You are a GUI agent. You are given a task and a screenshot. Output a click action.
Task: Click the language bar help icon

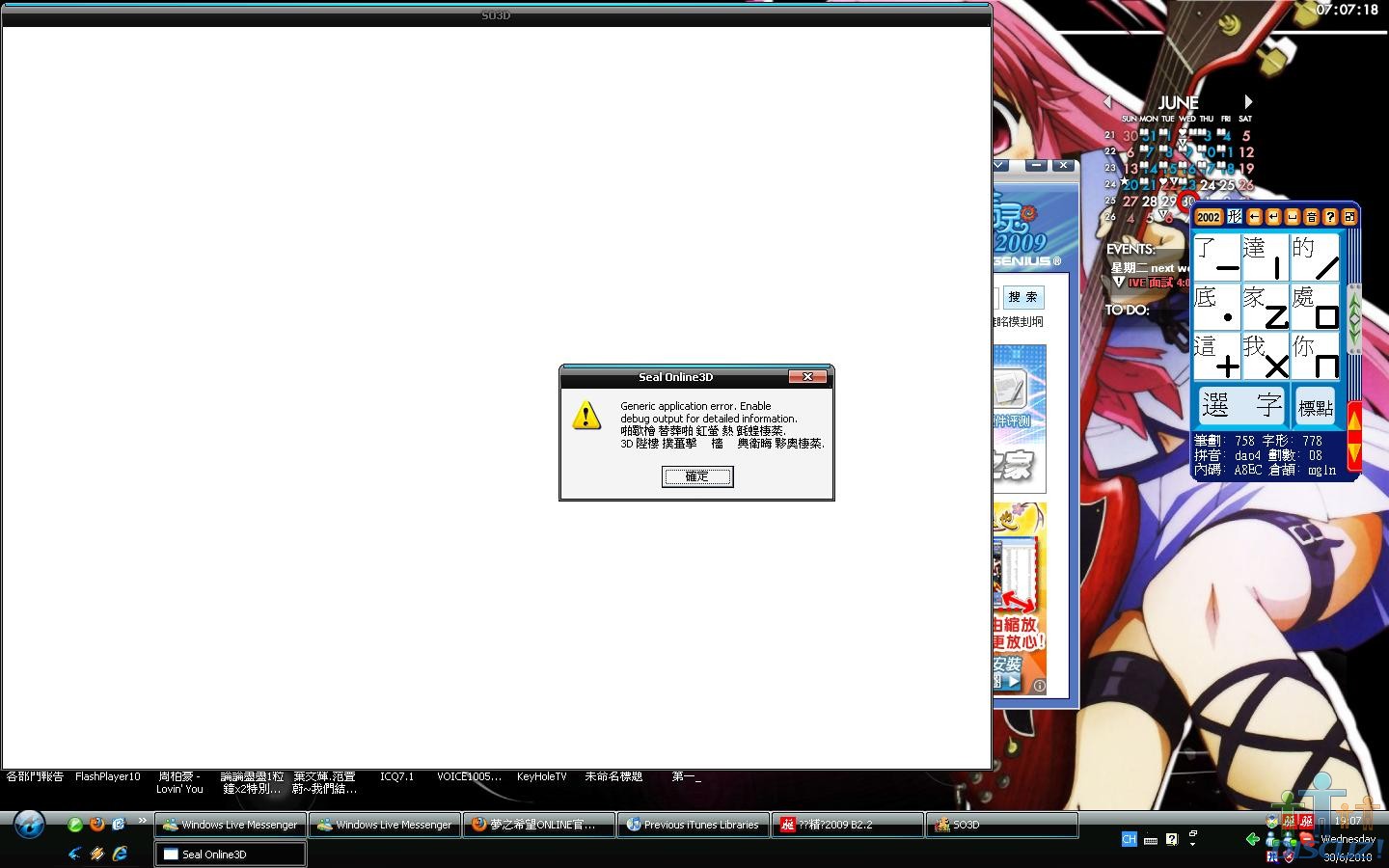coord(1172,839)
